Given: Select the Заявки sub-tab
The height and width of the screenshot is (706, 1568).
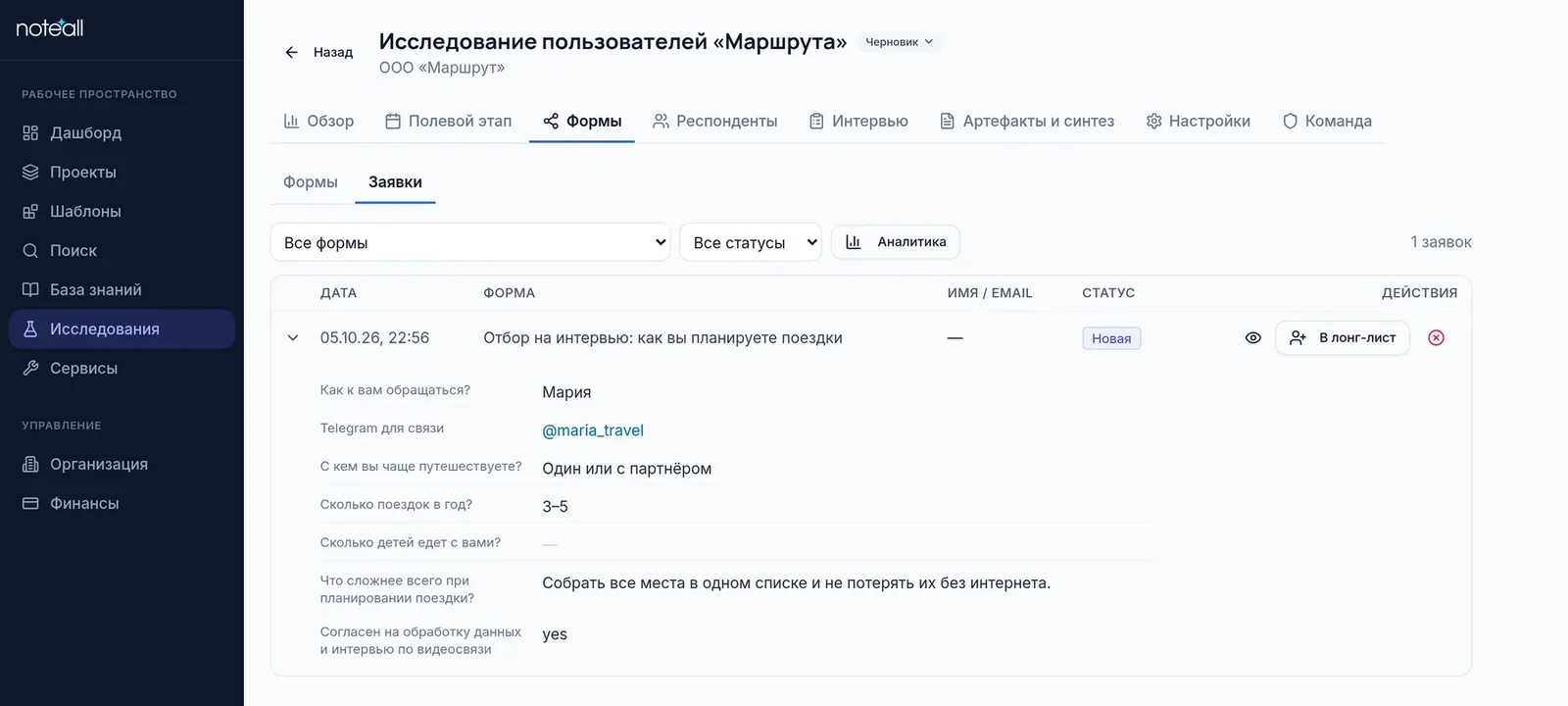Looking at the screenshot, I should coord(395,182).
